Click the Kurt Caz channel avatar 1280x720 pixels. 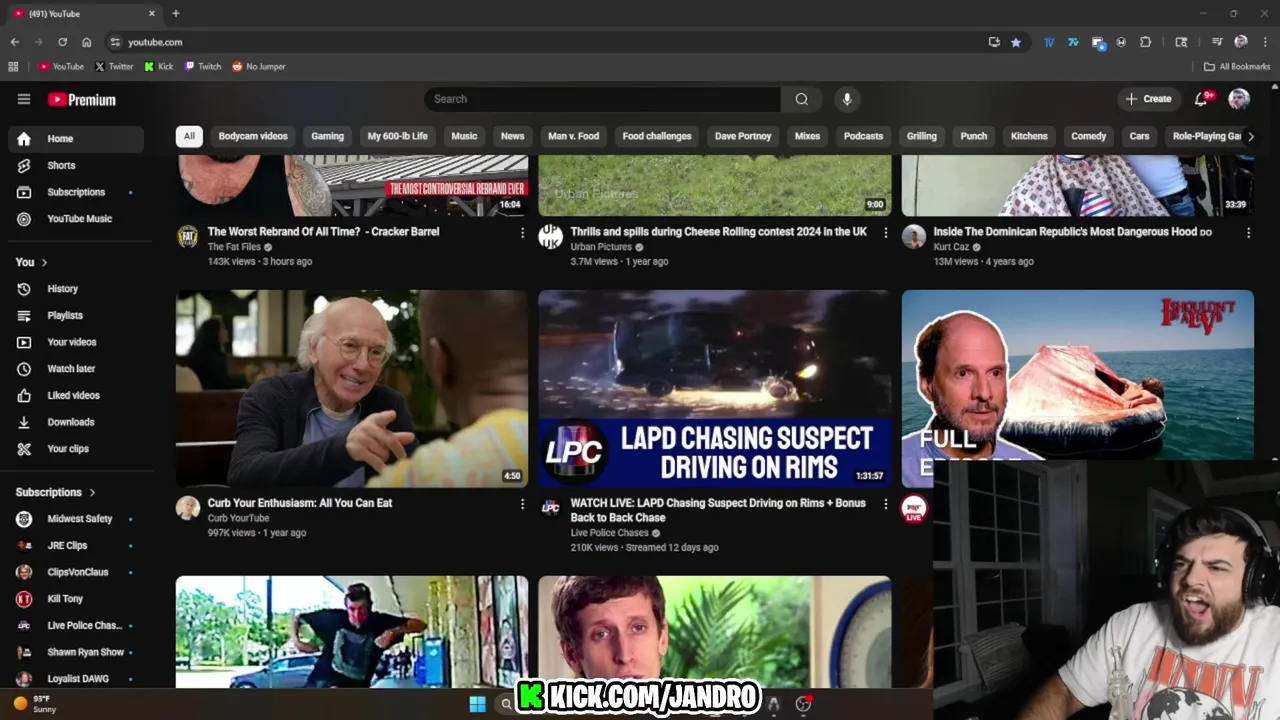(x=914, y=237)
